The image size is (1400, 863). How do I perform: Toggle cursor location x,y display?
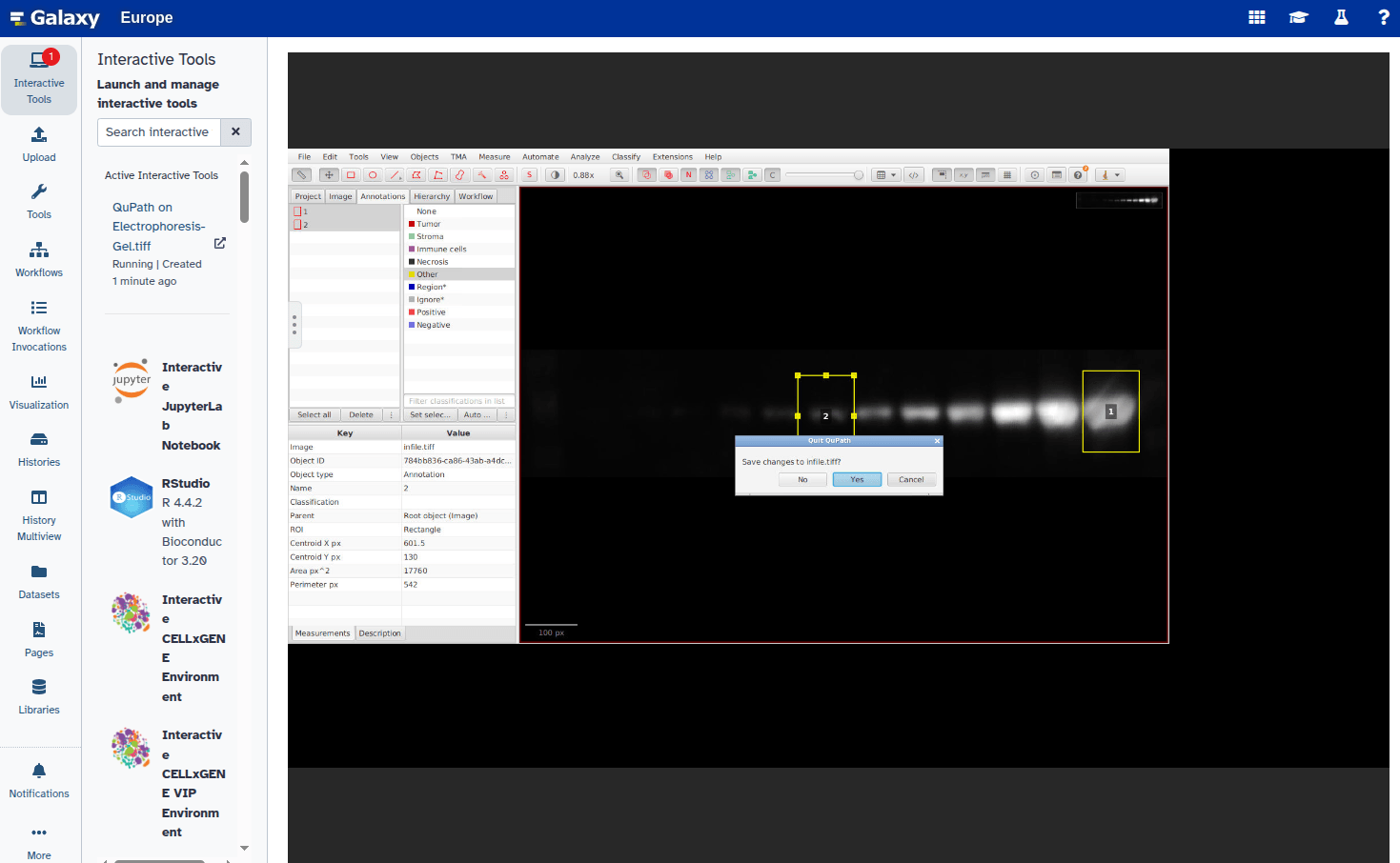click(964, 175)
